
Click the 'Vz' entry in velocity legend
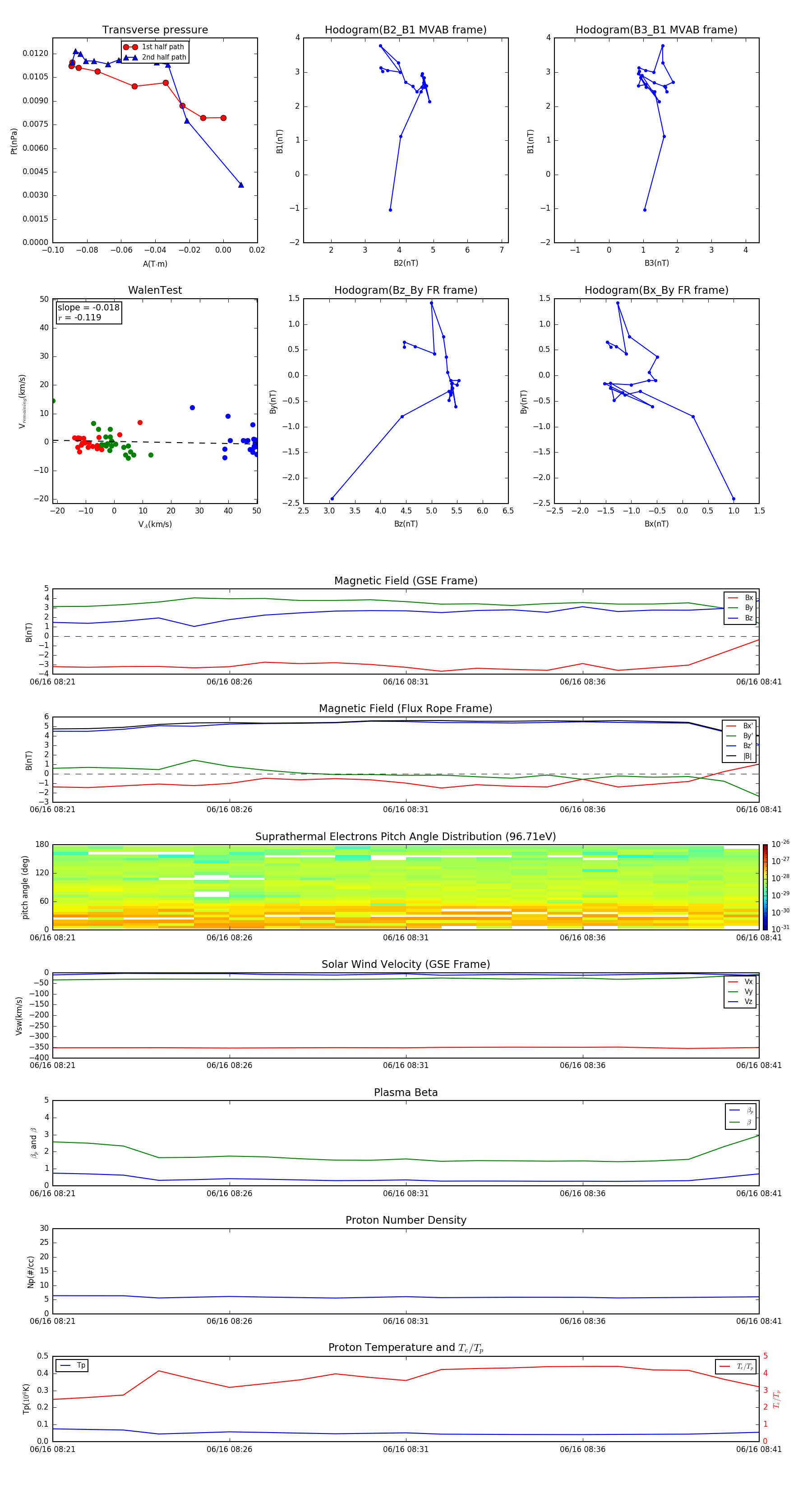740,1002
